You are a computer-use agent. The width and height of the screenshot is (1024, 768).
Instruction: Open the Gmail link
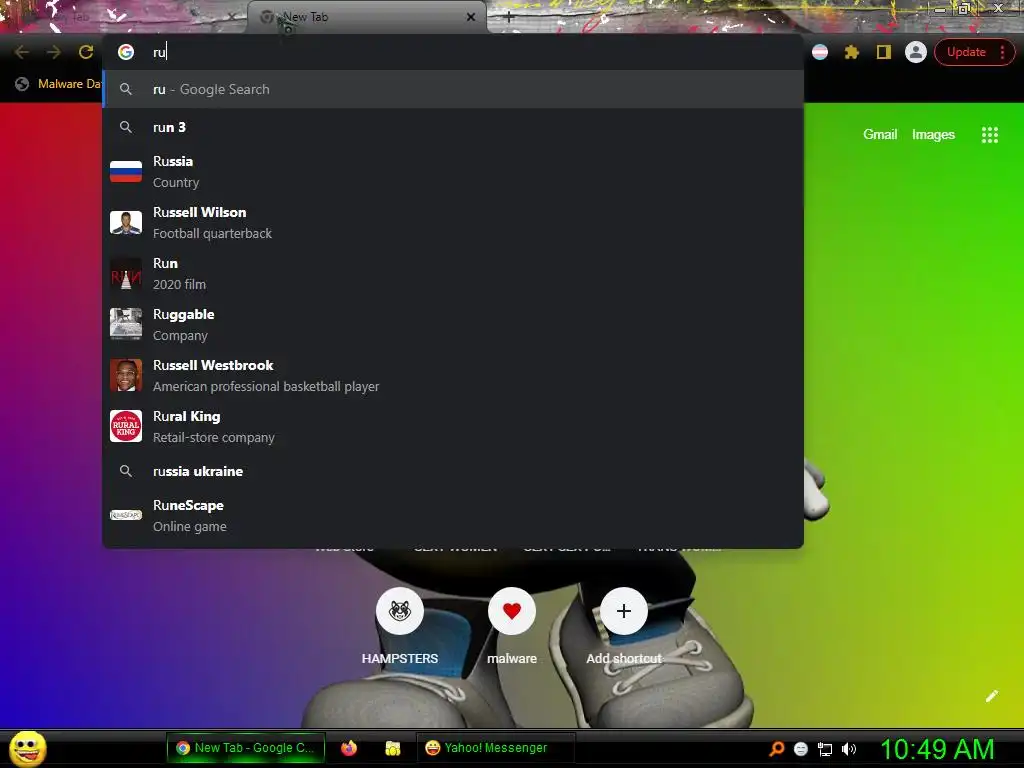(x=880, y=135)
